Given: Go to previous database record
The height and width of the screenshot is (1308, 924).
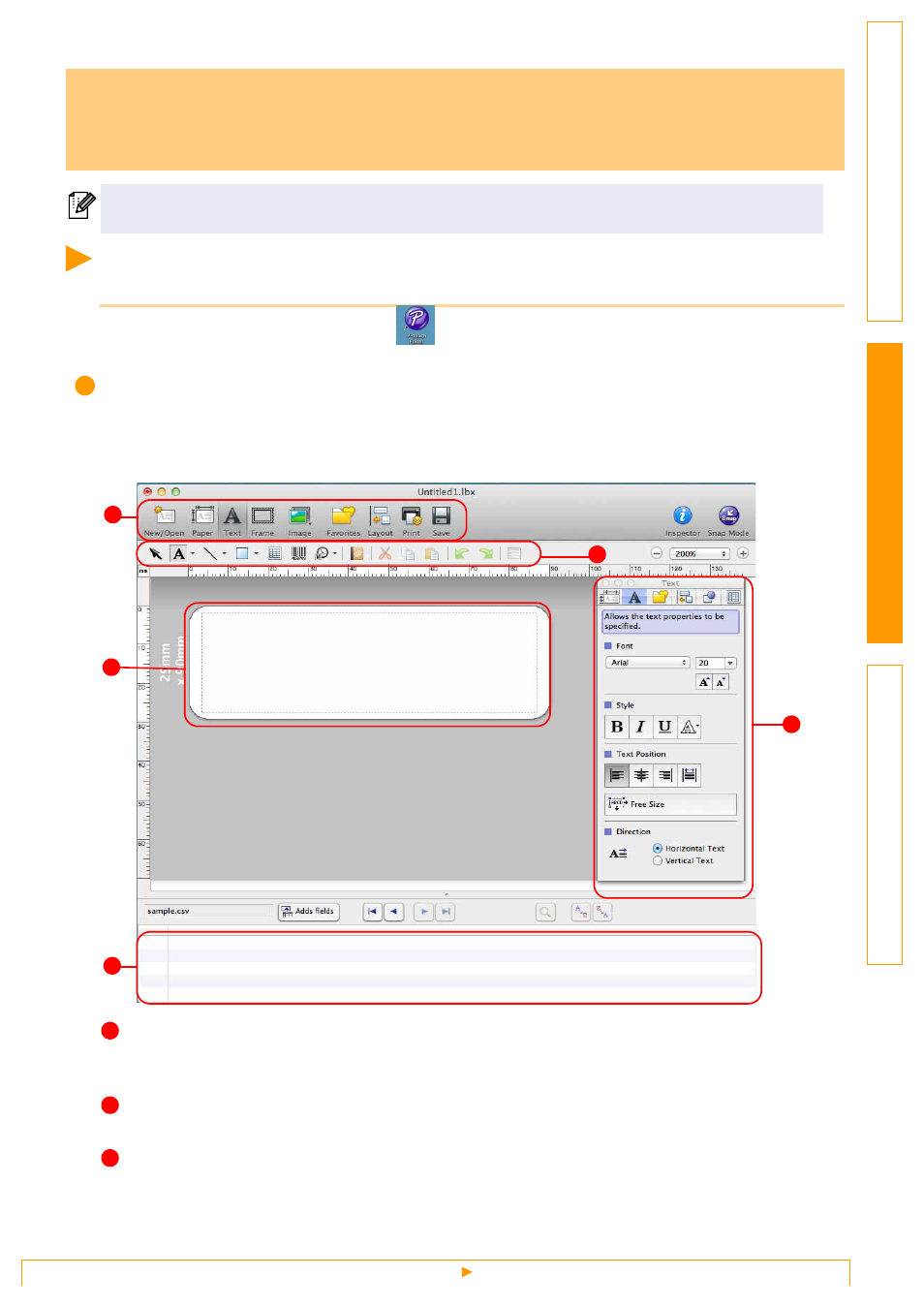Looking at the screenshot, I should [394, 912].
